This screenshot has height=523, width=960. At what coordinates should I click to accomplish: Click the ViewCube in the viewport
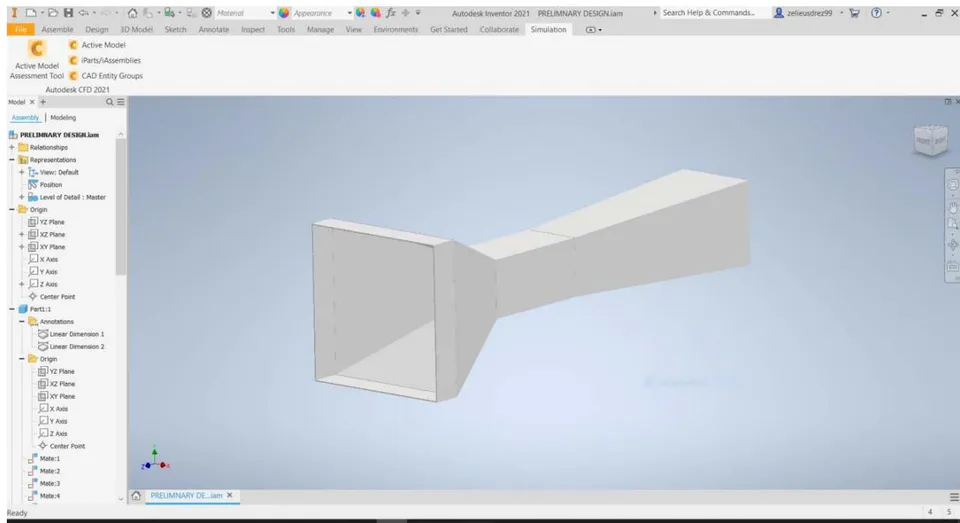click(931, 140)
